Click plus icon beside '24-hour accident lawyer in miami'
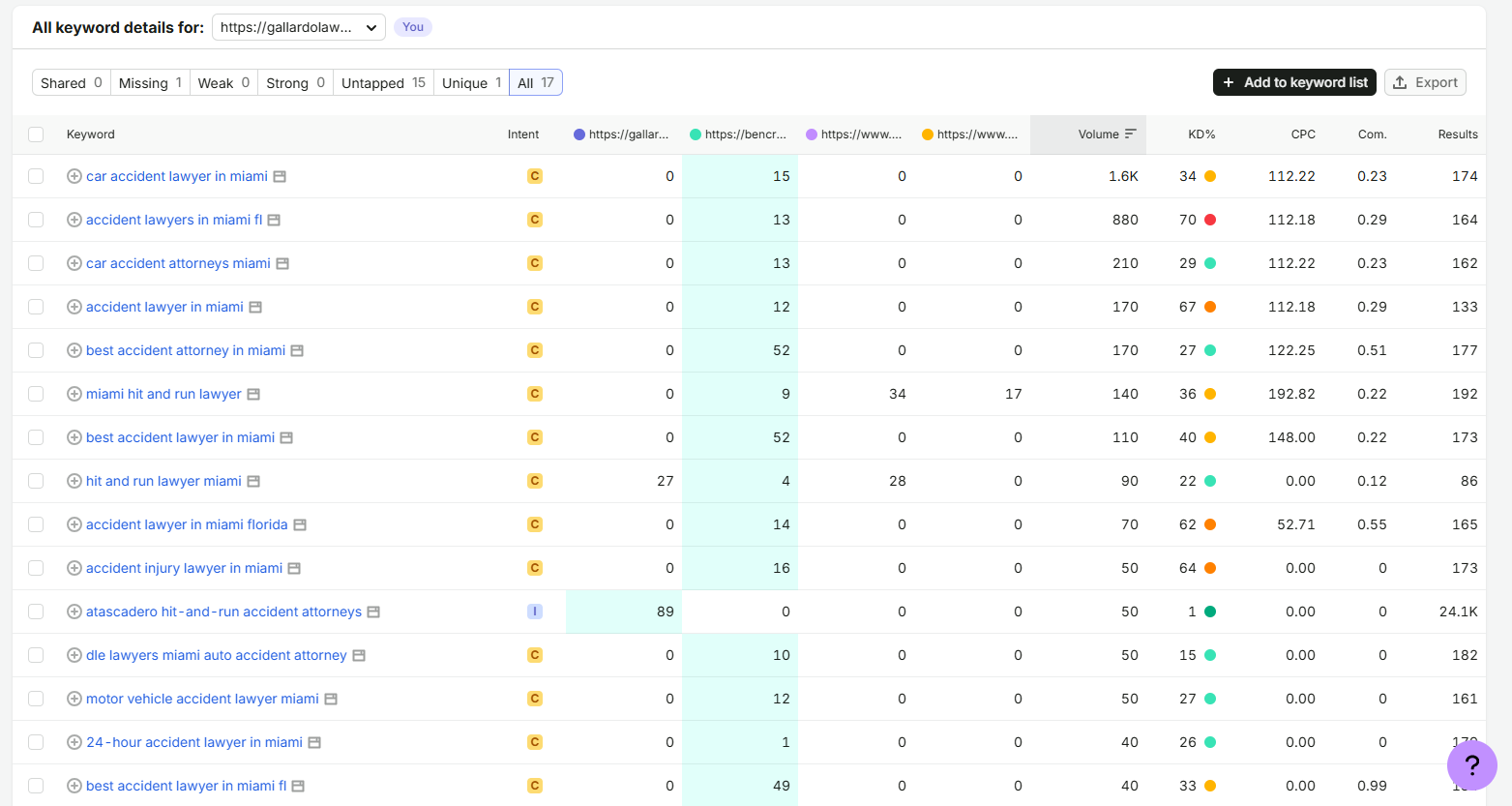Screen dimensions: 1512x806 pos(74,742)
